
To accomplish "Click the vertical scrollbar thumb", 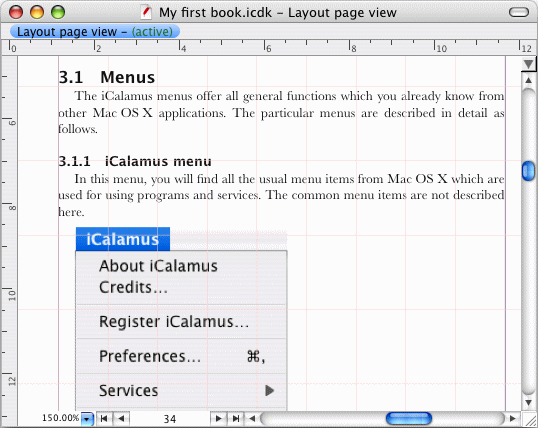I will [528, 171].
